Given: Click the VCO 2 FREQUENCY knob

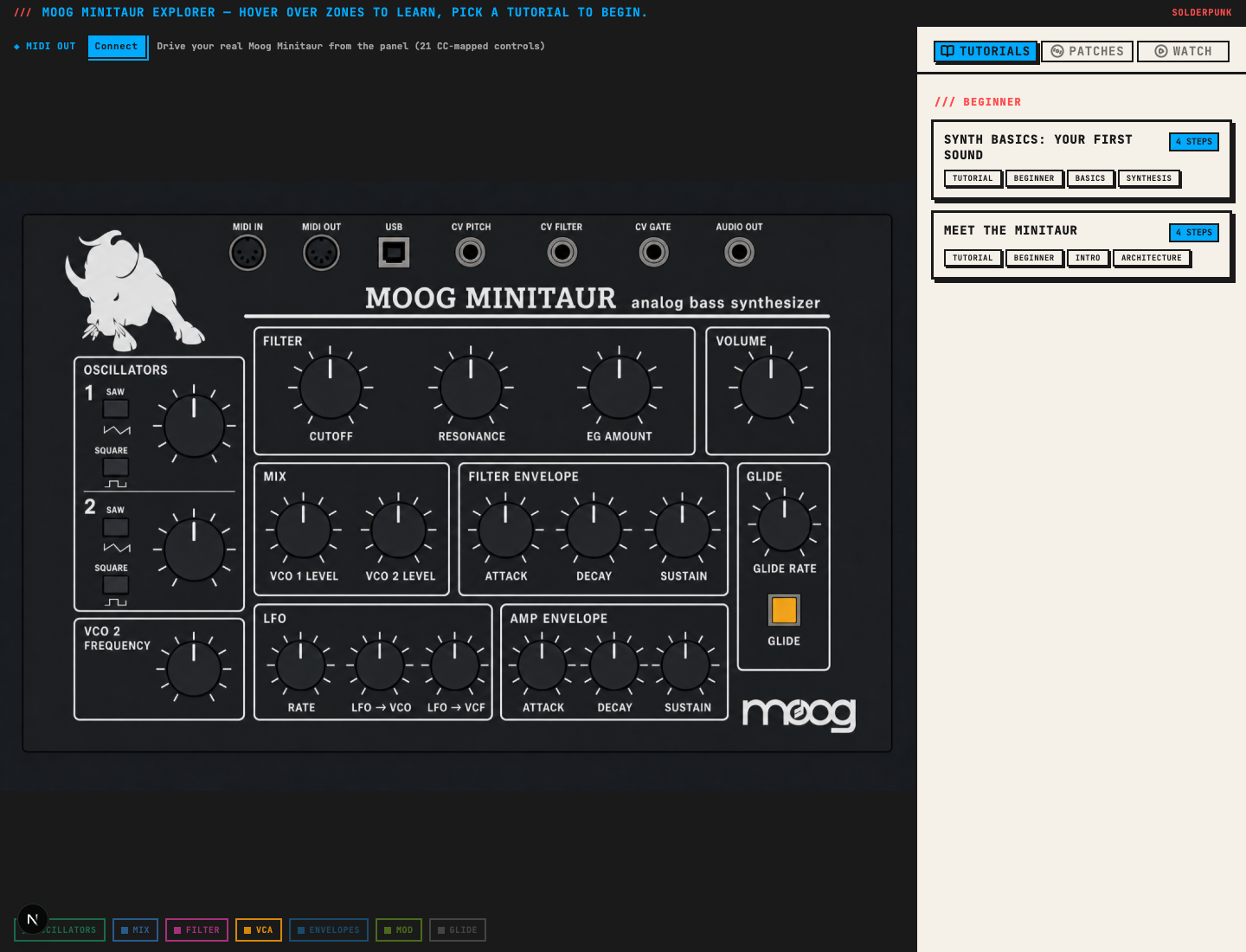Looking at the screenshot, I should (x=194, y=670).
